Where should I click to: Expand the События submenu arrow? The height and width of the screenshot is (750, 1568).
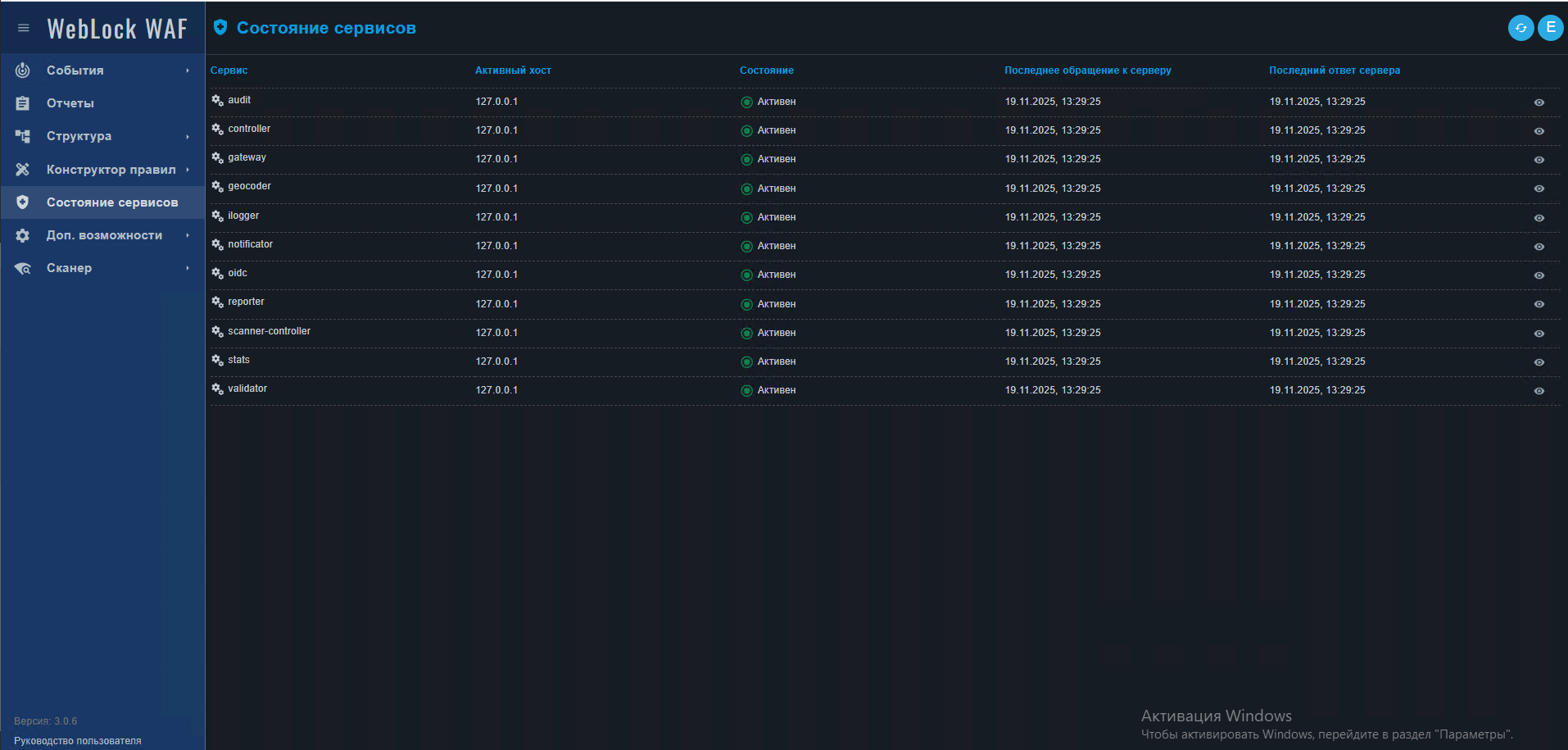(x=188, y=70)
